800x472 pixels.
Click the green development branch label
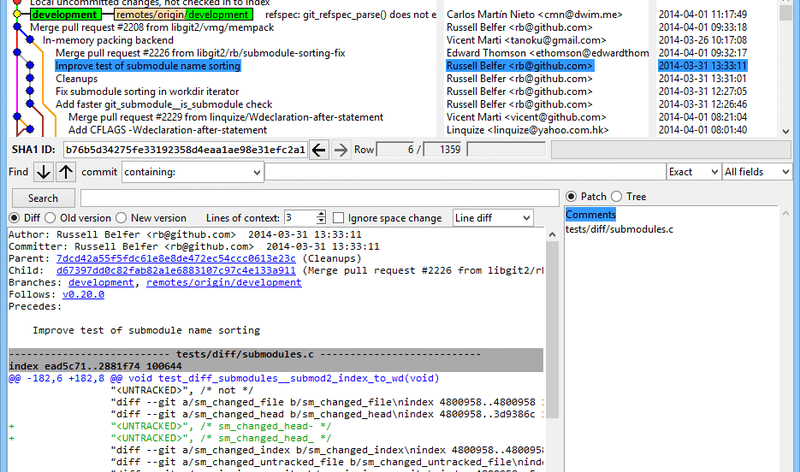[64, 15]
